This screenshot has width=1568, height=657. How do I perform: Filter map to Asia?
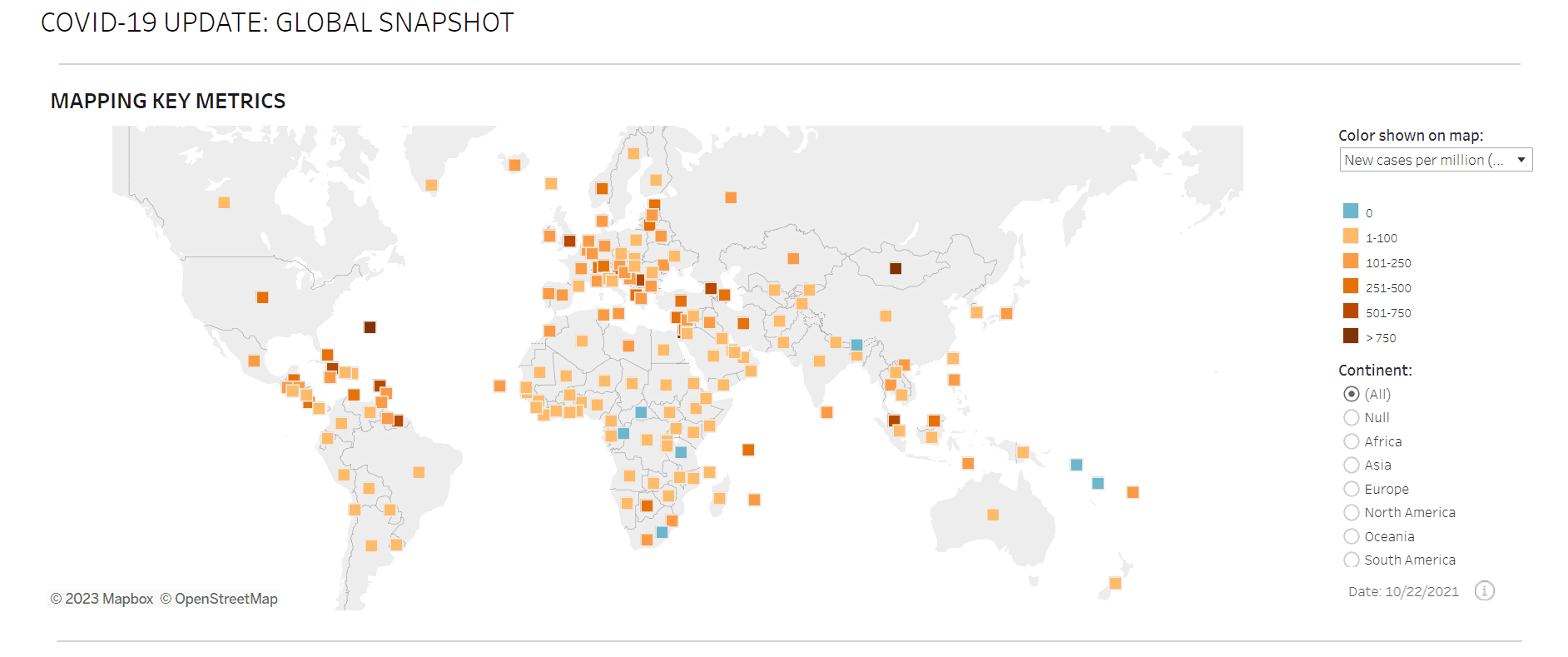[x=1352, y=465]
